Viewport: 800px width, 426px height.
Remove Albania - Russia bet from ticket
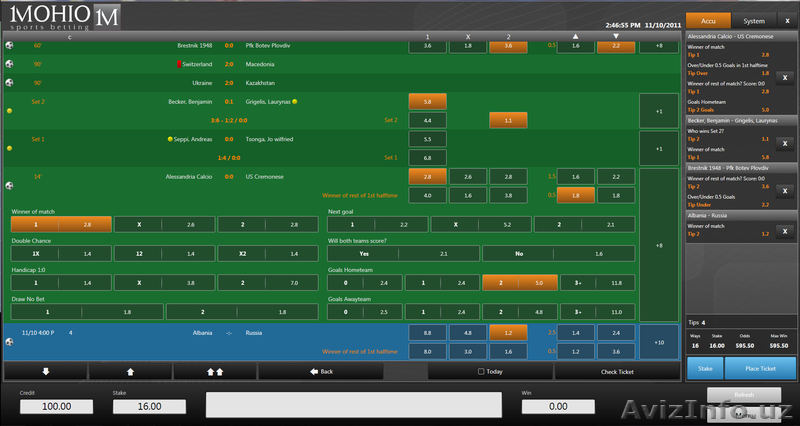click(x=783, y=233)
